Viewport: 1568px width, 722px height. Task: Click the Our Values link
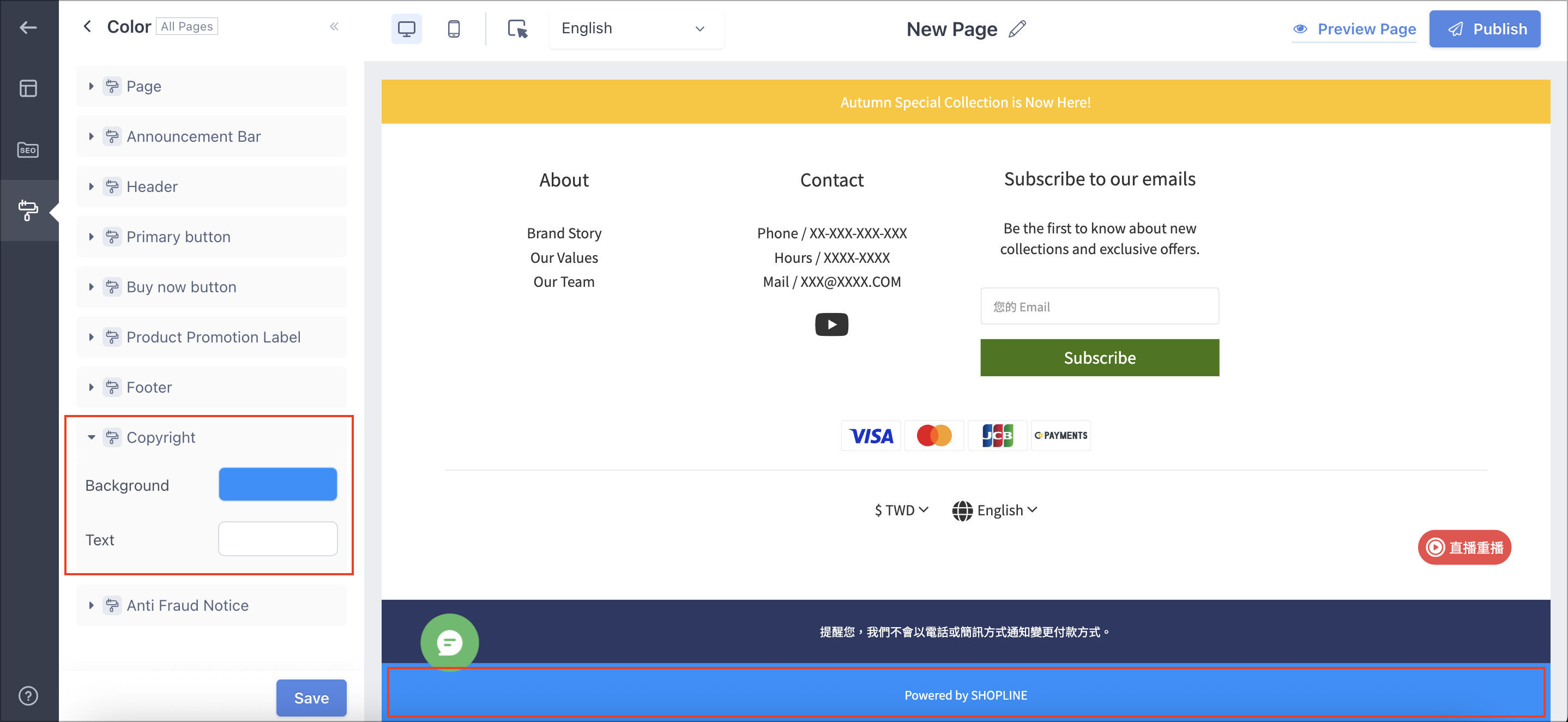pos(564,257)
